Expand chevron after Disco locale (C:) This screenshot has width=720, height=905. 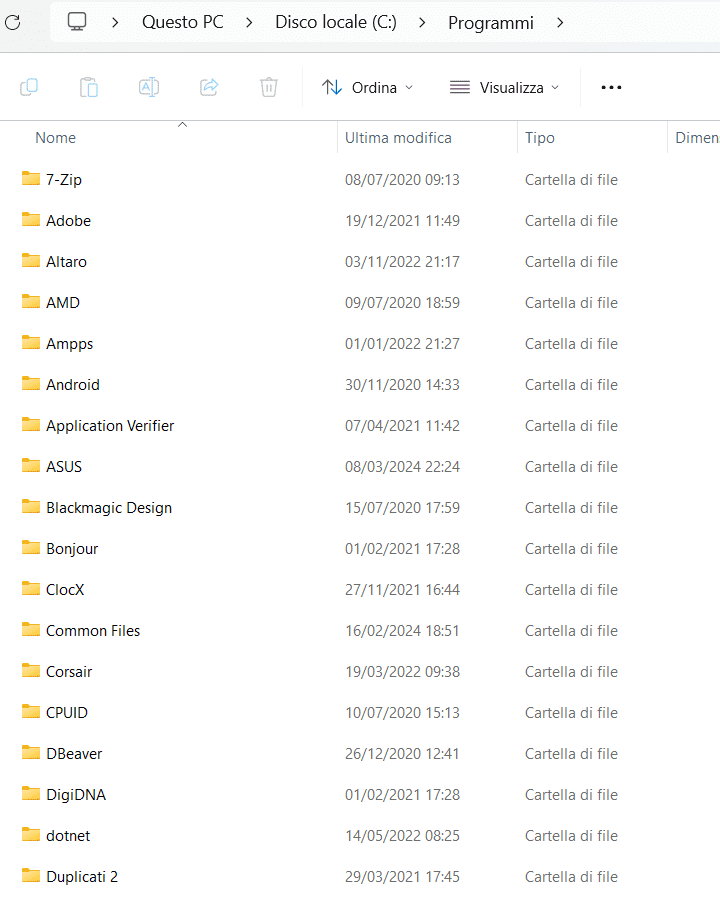point(423,22)
